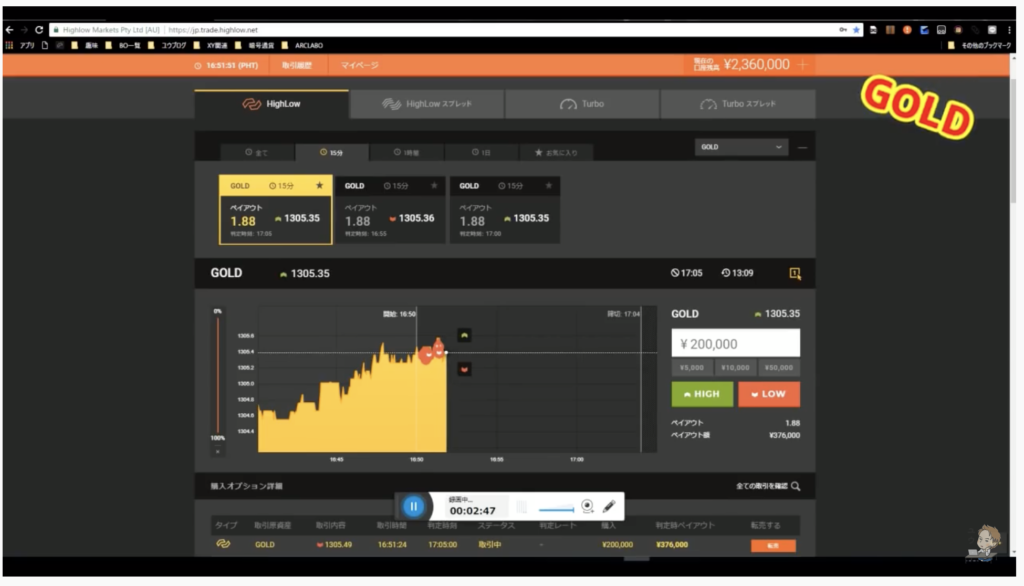The height and width of the screenshot is (586, 1024).
Task: Adjust the recorder volume level slider
Action: [556, 509]
